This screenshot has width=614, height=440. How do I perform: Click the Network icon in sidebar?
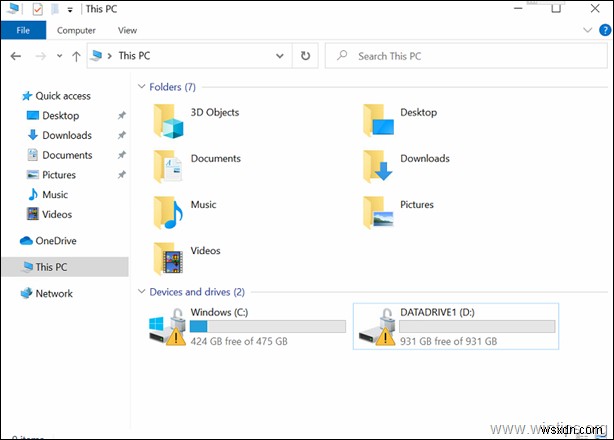[26, 293]
